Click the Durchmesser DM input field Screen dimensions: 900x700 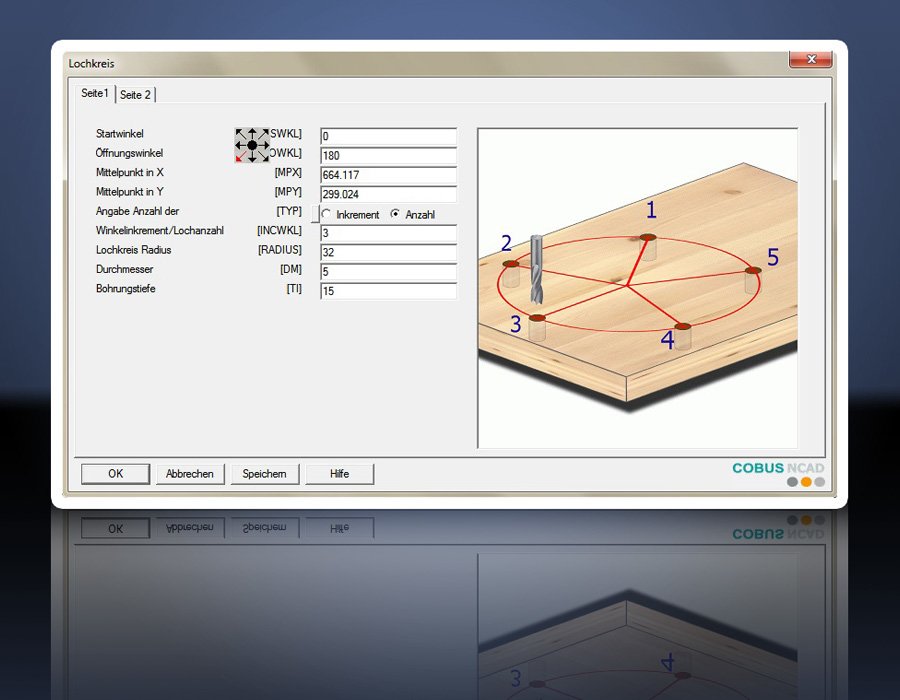(389, 271)
